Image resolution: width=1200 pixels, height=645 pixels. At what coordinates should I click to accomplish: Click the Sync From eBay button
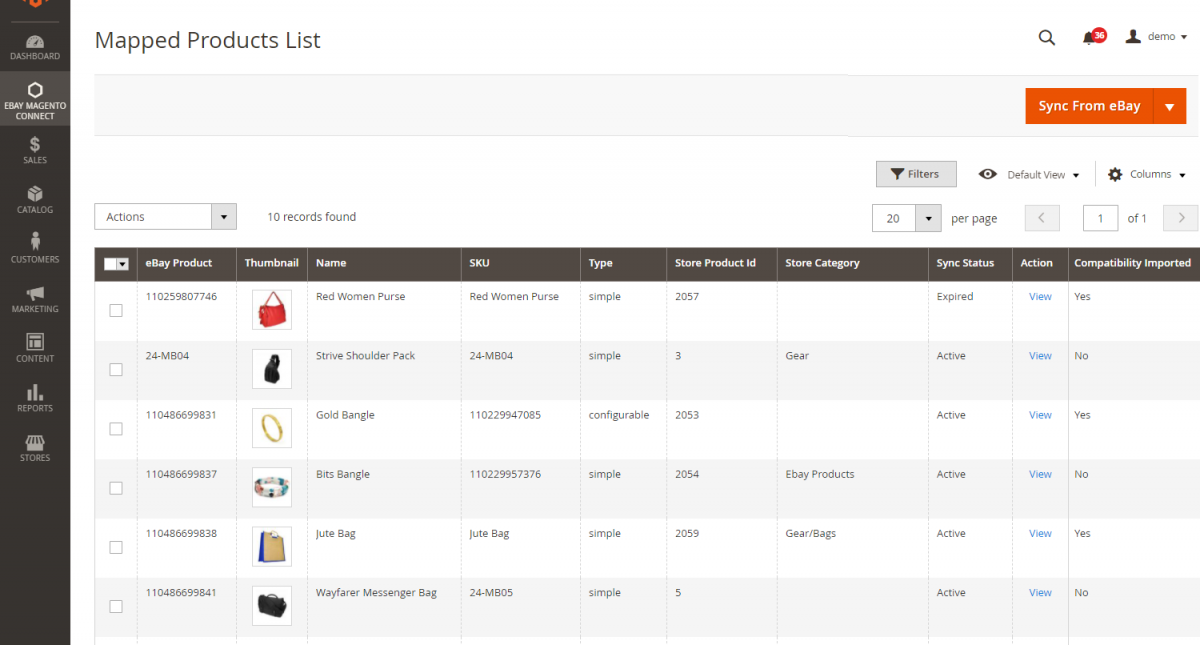point(1088,105)
